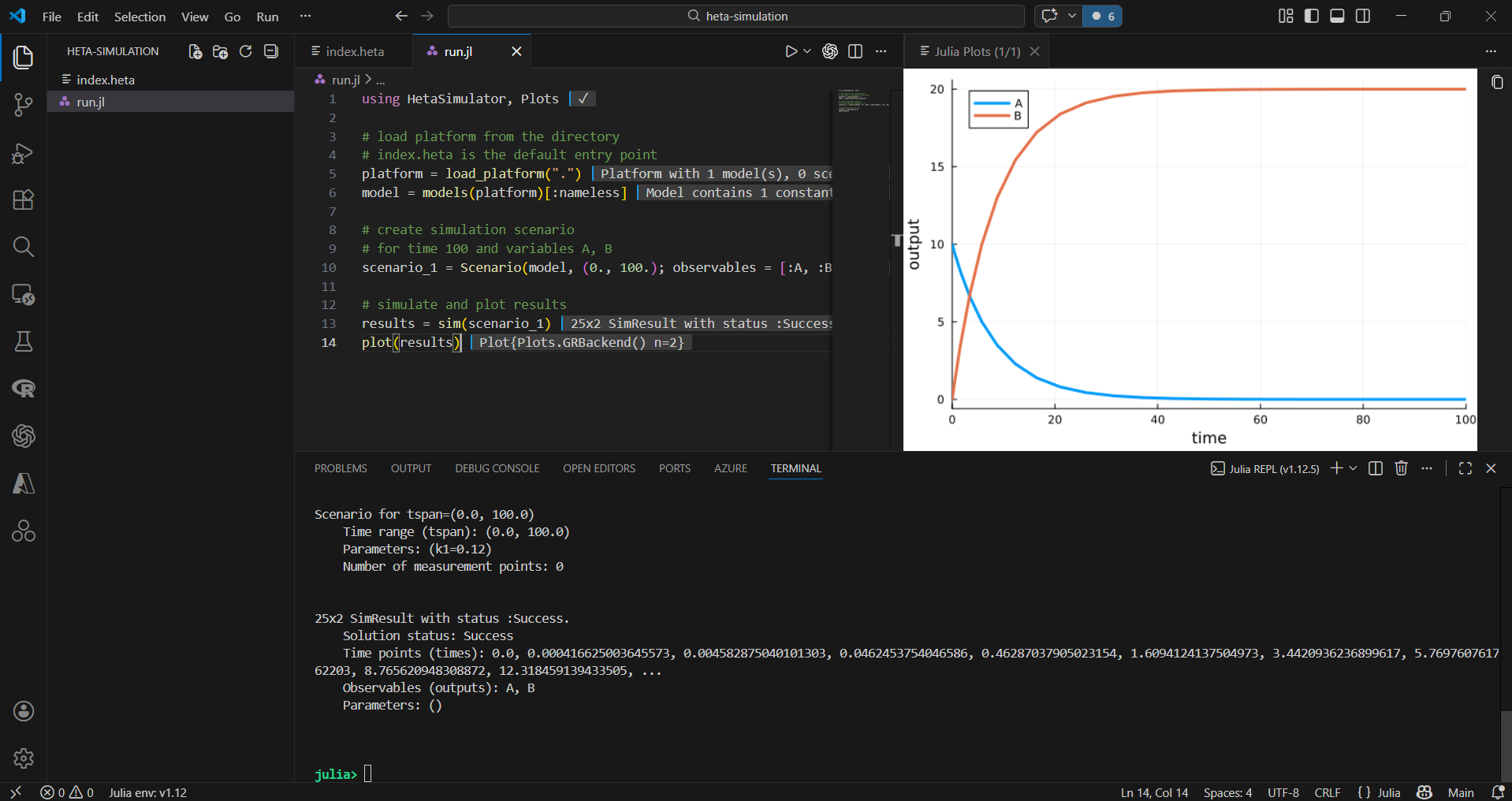Open the ChatGPT icon in editor toolbar
The width and height of the screenshot is (1512, 801).
click(x=830, y=50)
